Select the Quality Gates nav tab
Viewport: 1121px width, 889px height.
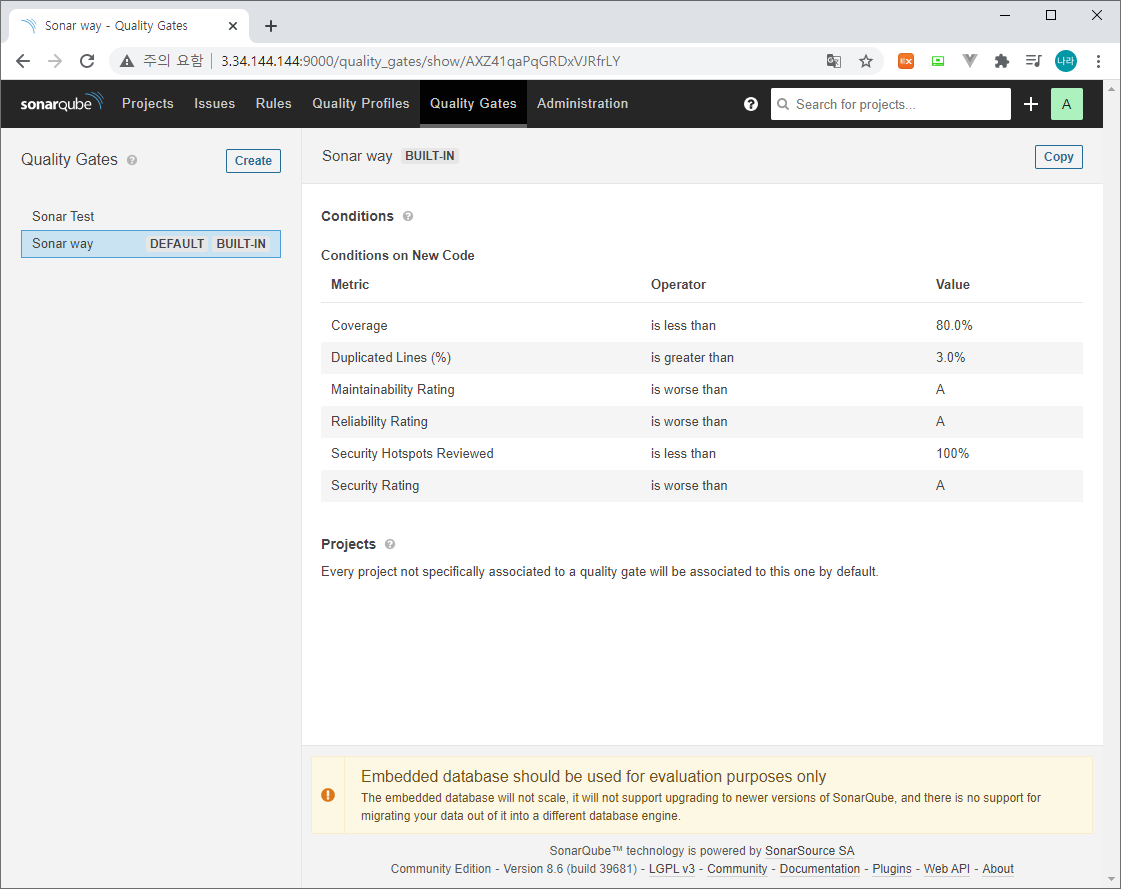(473, 104)
